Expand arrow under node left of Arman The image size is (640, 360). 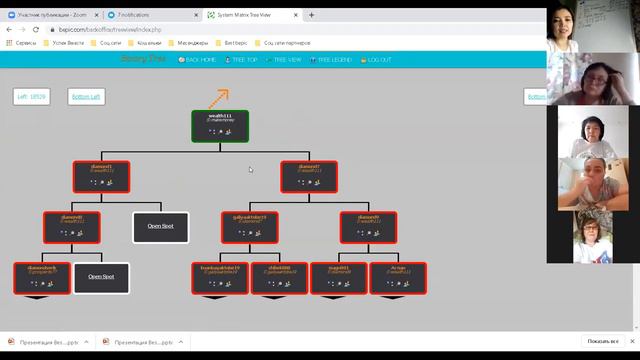333,297
